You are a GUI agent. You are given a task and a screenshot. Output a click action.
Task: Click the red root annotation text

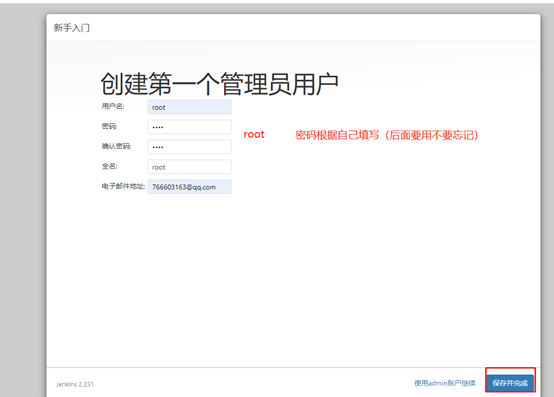254,134
